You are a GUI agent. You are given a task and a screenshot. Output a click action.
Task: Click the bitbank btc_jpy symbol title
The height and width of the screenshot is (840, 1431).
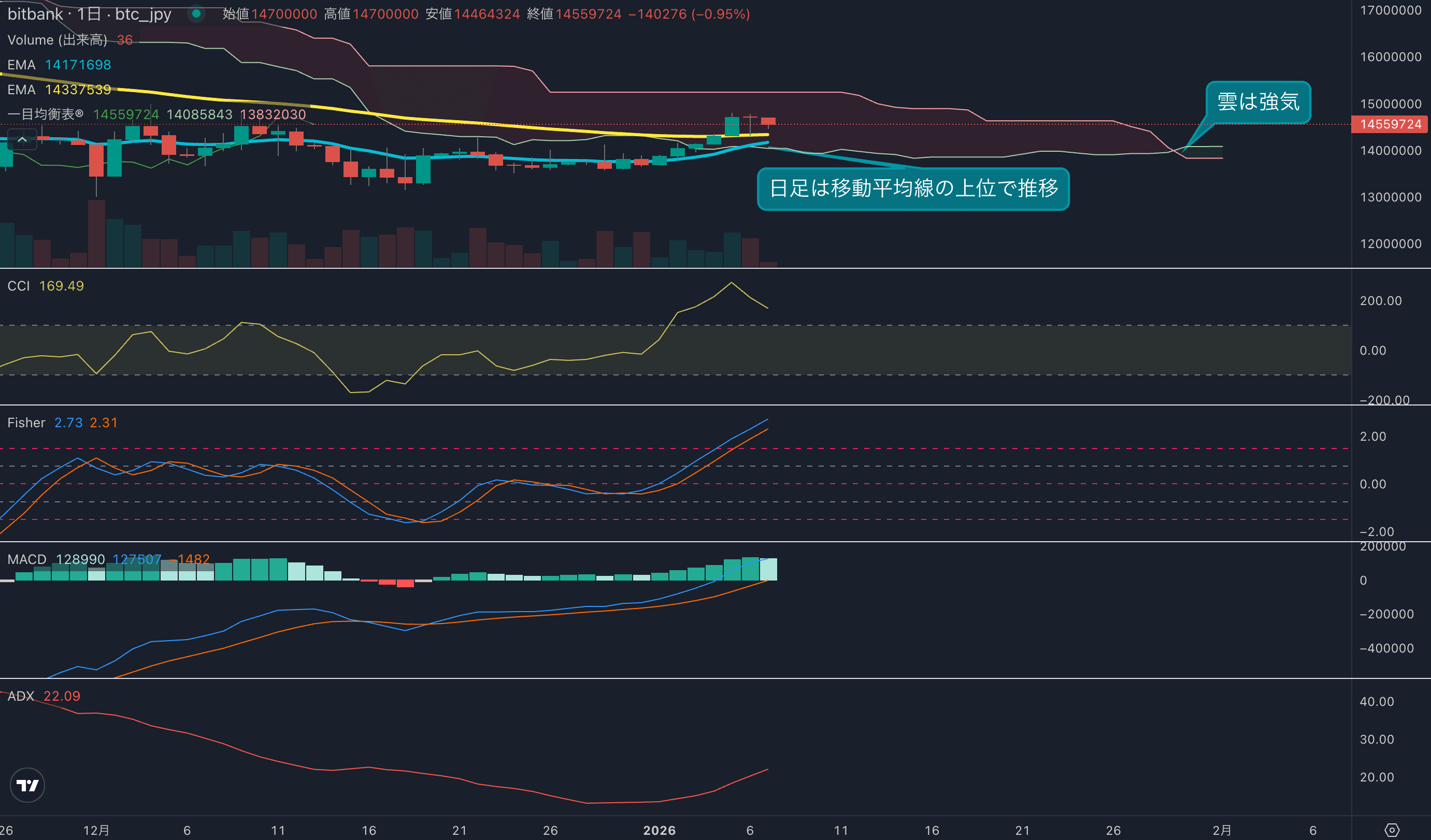[89, 14]
